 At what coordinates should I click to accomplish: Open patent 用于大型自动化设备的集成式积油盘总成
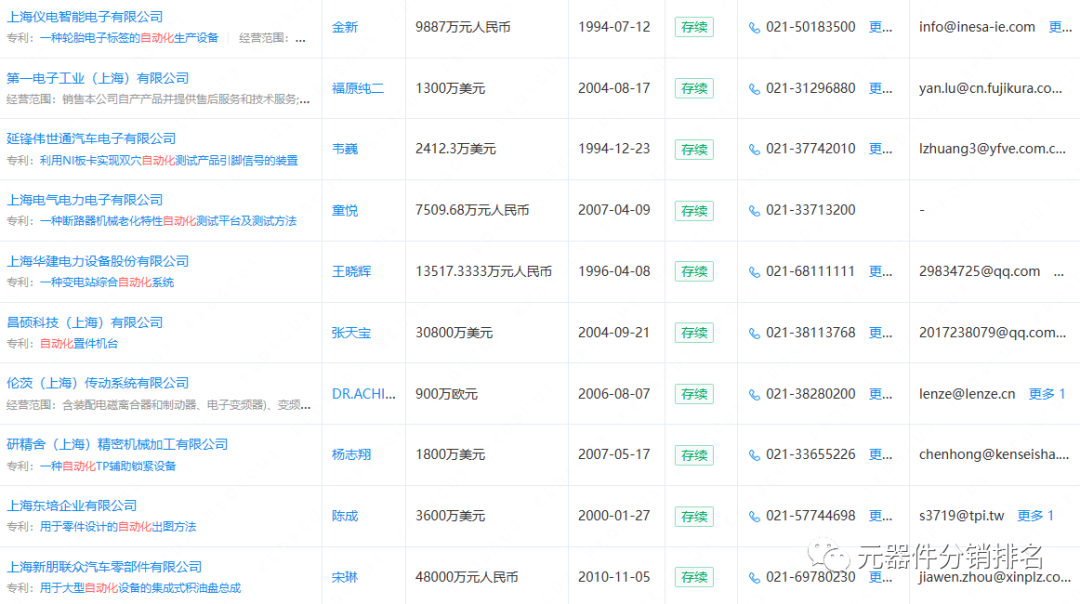click(141, 588)
